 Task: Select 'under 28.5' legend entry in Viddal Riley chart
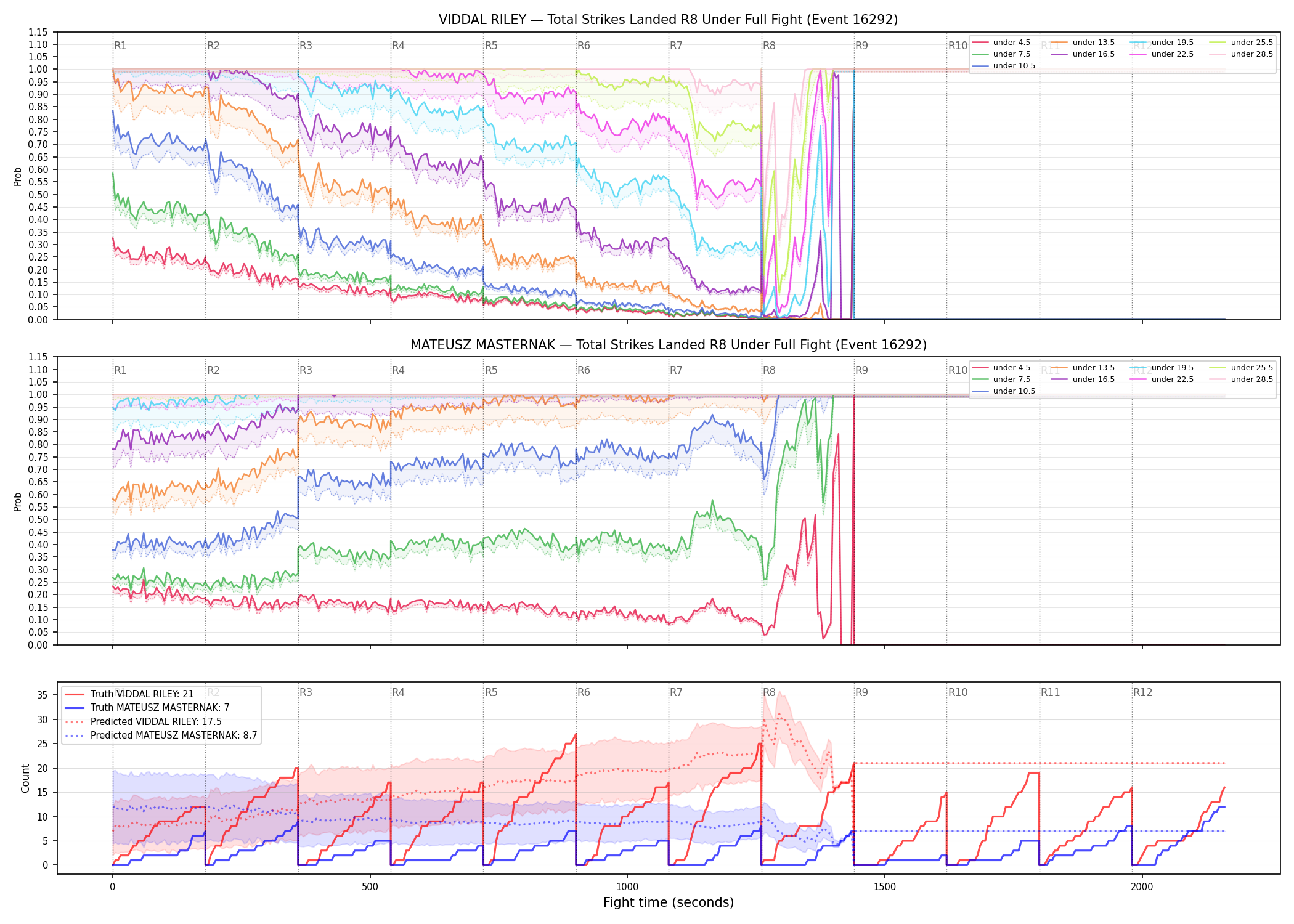pyautogui.click(x=1241, y=54)
